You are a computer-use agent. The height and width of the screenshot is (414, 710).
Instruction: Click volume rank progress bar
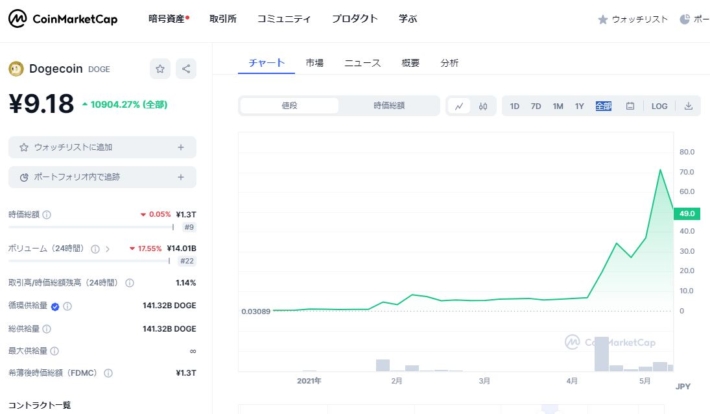point(89,261)
